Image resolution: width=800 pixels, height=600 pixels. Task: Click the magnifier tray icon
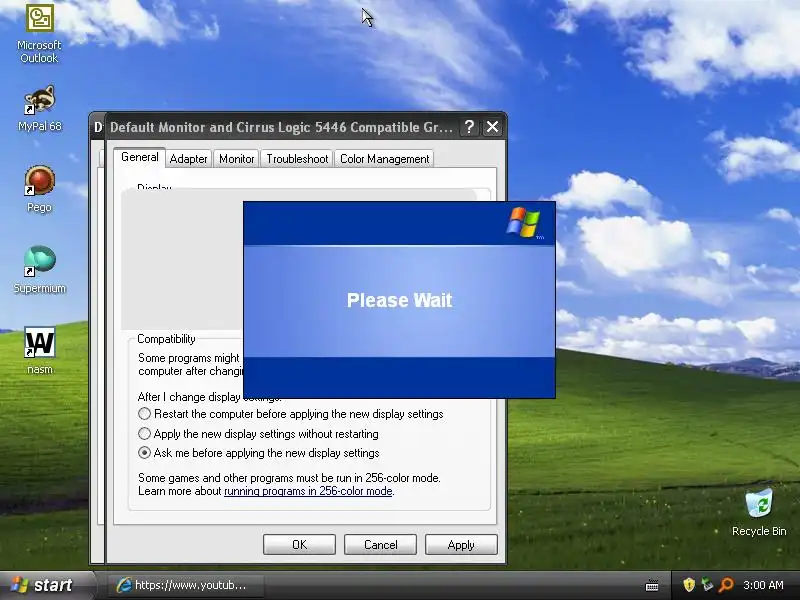click(726, 585)
